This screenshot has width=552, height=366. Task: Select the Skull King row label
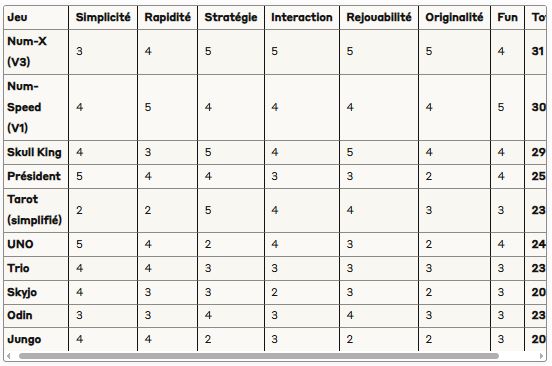click(x=34, y=152)
